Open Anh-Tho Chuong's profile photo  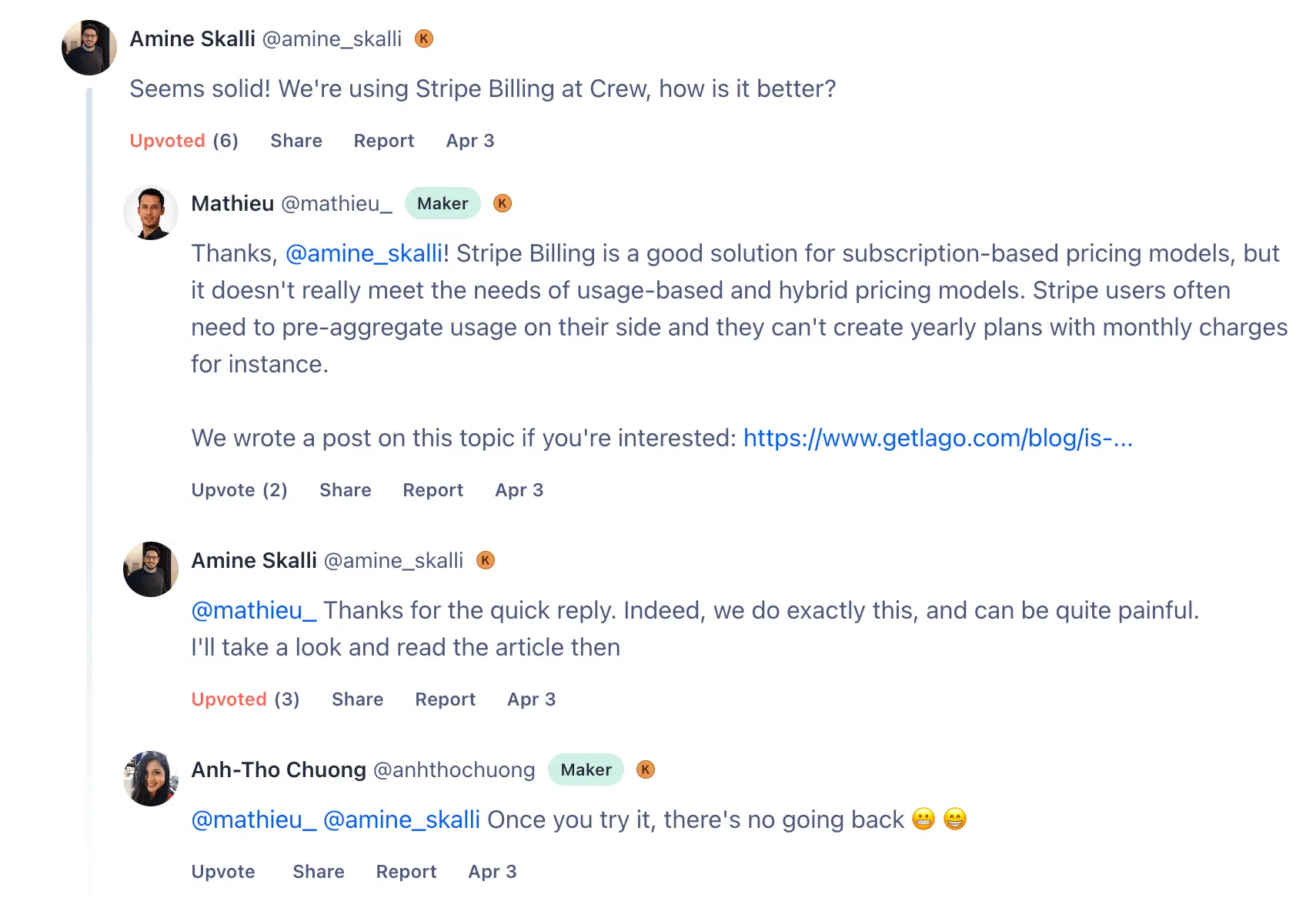click(x=151, y=779)
